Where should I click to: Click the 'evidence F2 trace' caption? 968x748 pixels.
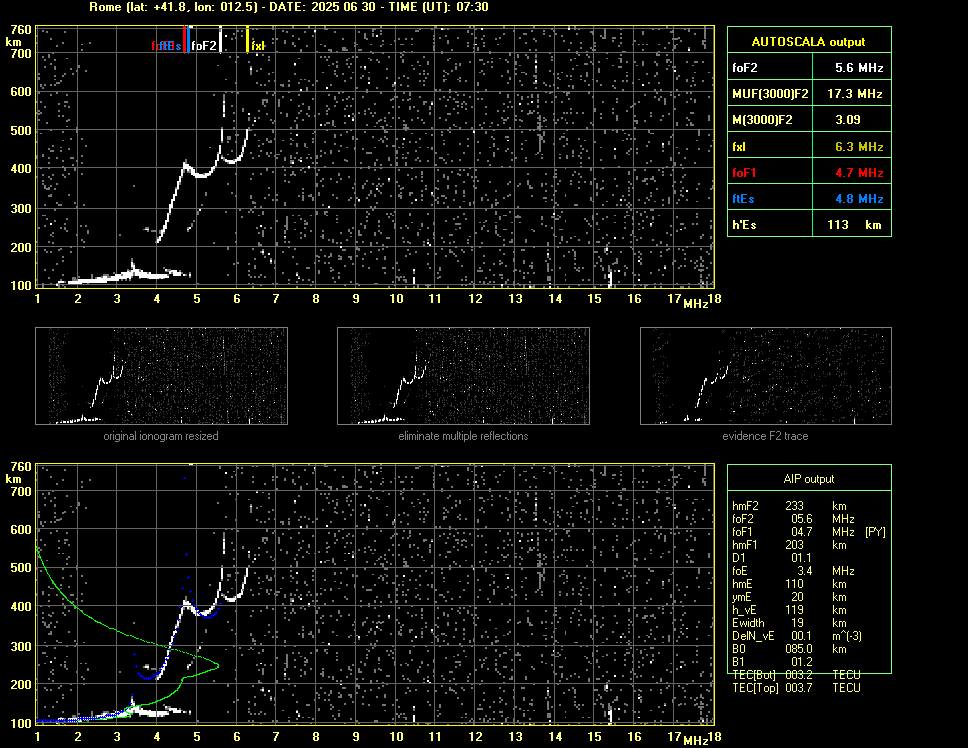click(x=765, y=436)
